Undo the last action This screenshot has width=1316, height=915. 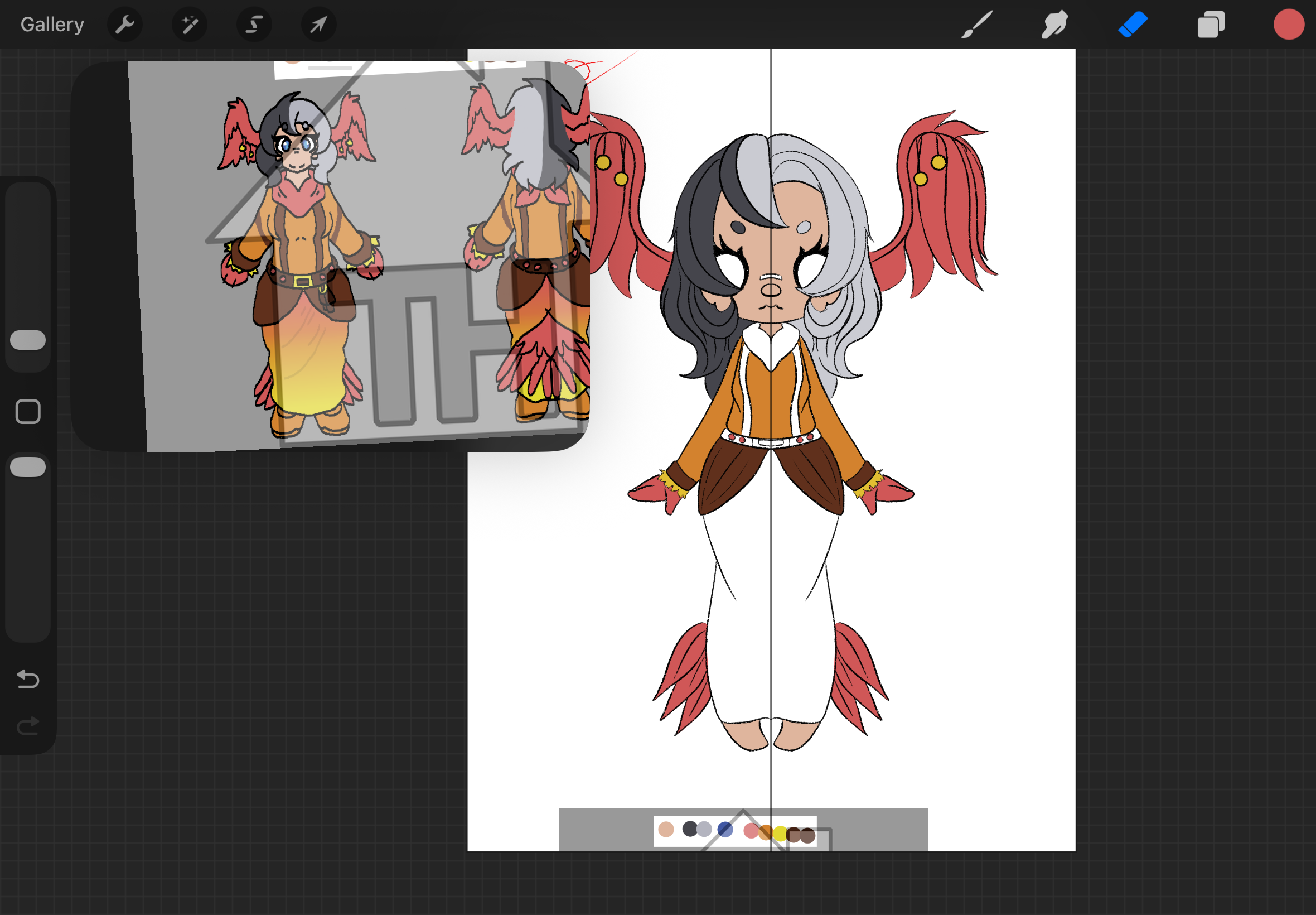[27, 680]
